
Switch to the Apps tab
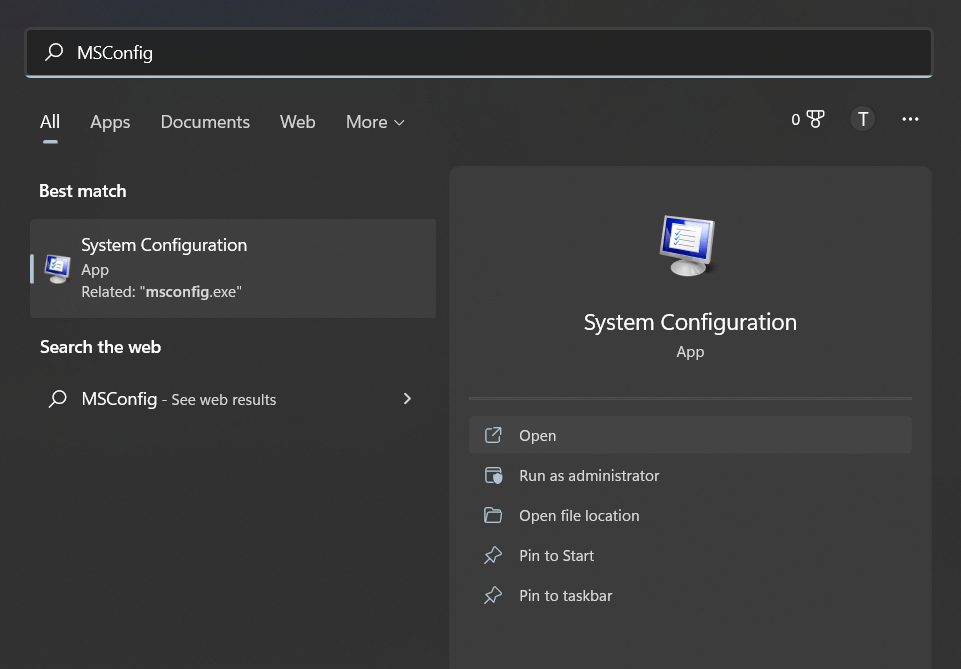point(110,122)
